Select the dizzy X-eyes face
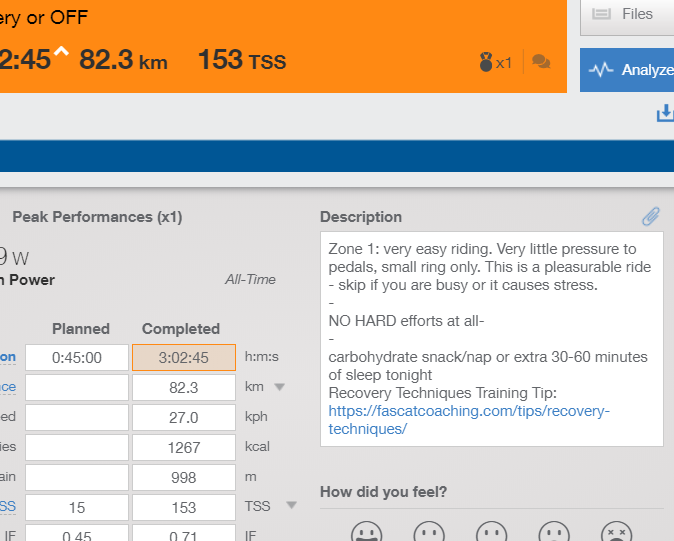Image resolution: width=674 pixels, height=541 pixels. [615, 532]
